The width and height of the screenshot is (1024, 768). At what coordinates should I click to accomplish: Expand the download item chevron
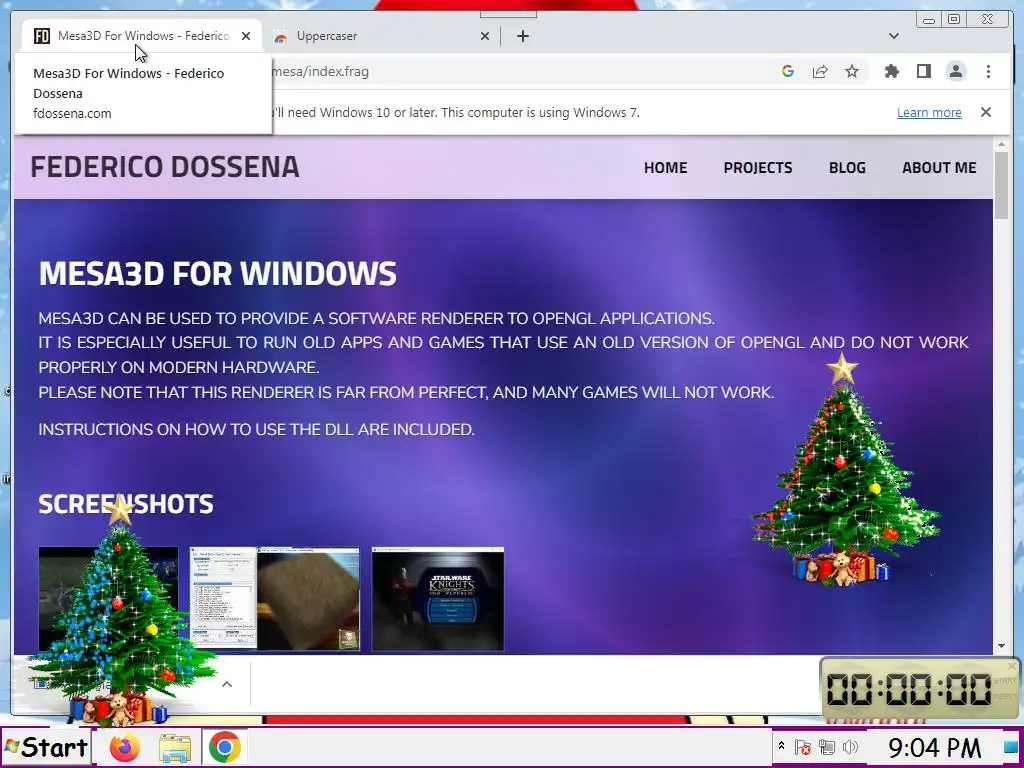pos(227,684)
